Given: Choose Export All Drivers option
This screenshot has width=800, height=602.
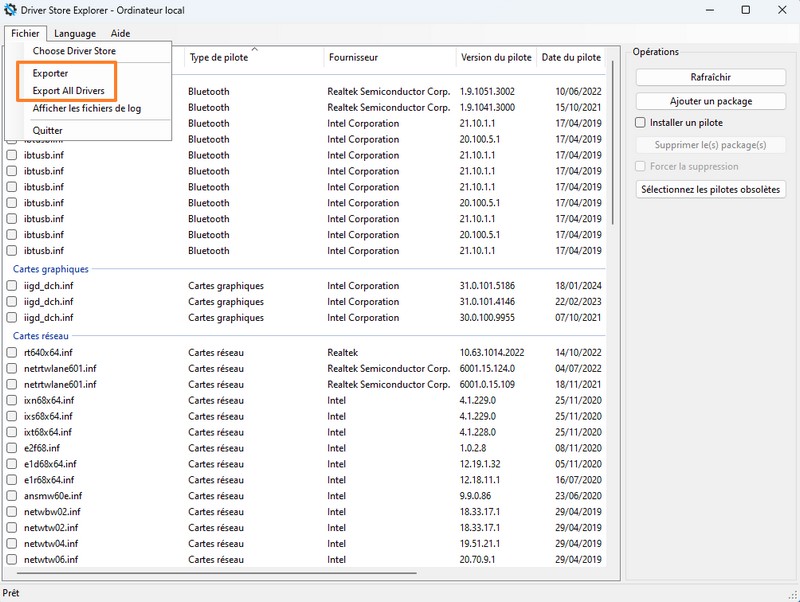Looking at the screenshot, I should pyautogui.click(x=68, y=91).
